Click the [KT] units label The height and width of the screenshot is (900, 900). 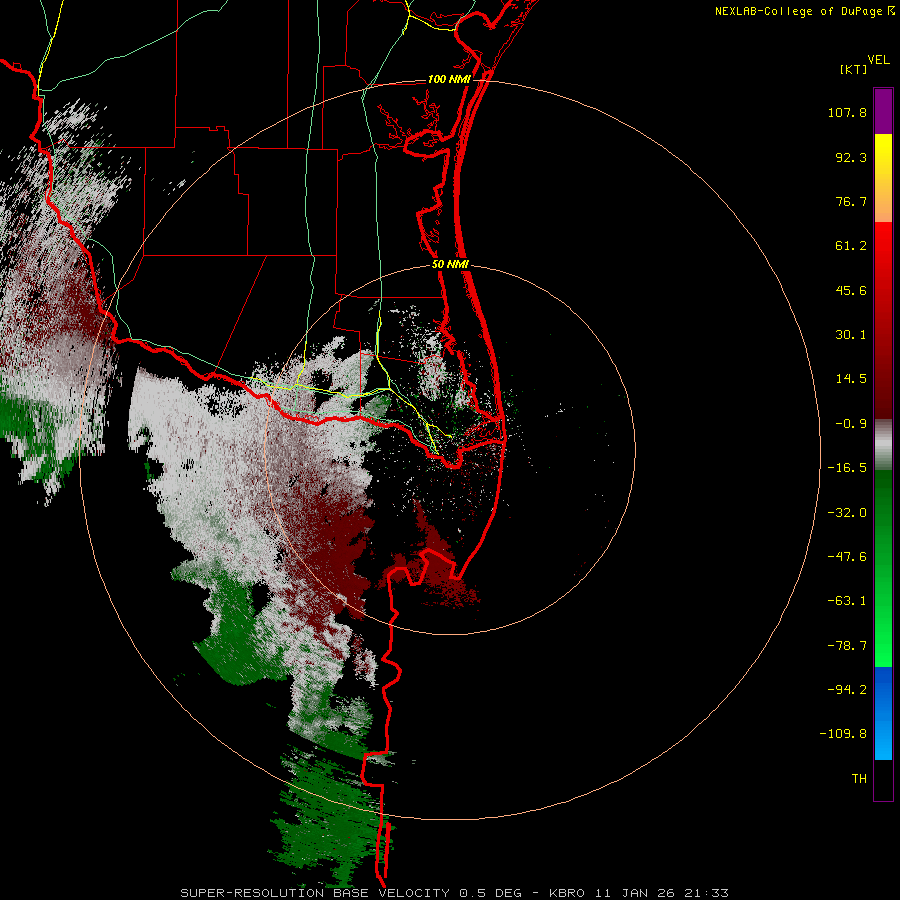[x=854, y=69]
